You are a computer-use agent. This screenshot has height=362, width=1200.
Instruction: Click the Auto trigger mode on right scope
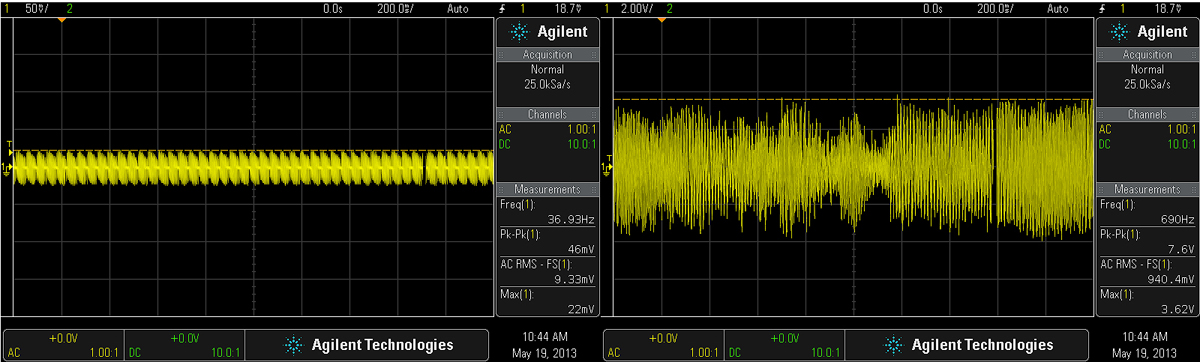point(1057,8)
